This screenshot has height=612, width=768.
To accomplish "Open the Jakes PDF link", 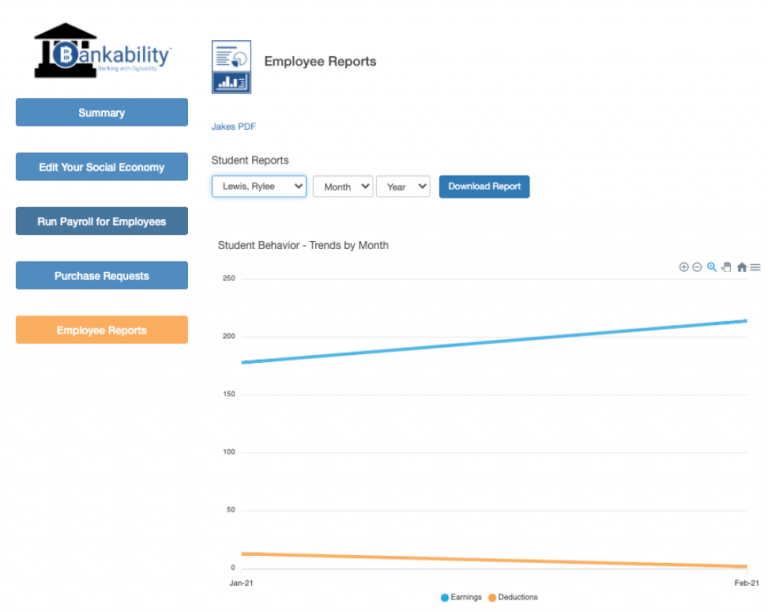I will tap(234, 127).
